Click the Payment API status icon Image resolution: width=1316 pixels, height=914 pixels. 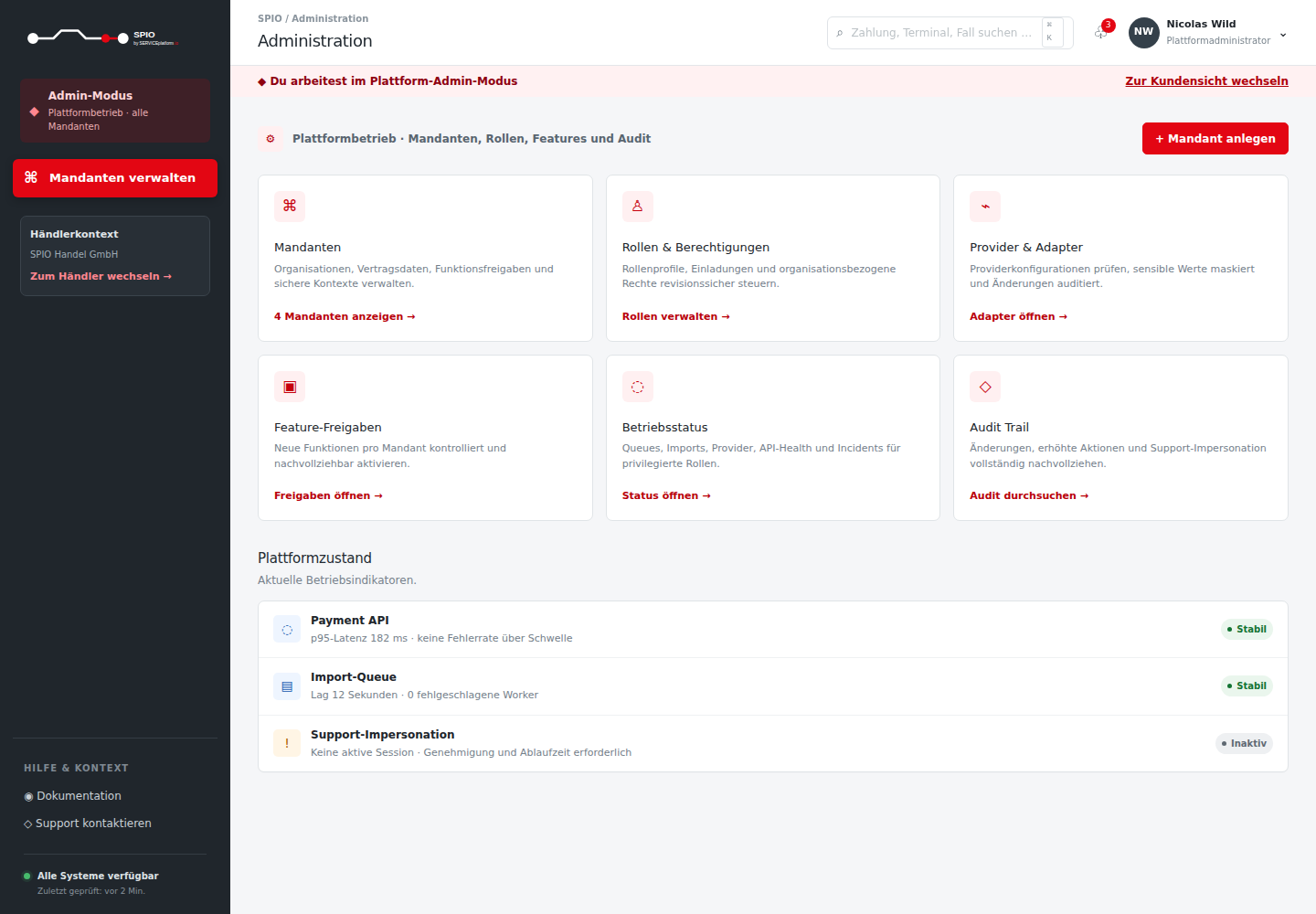tap(287, 629)
